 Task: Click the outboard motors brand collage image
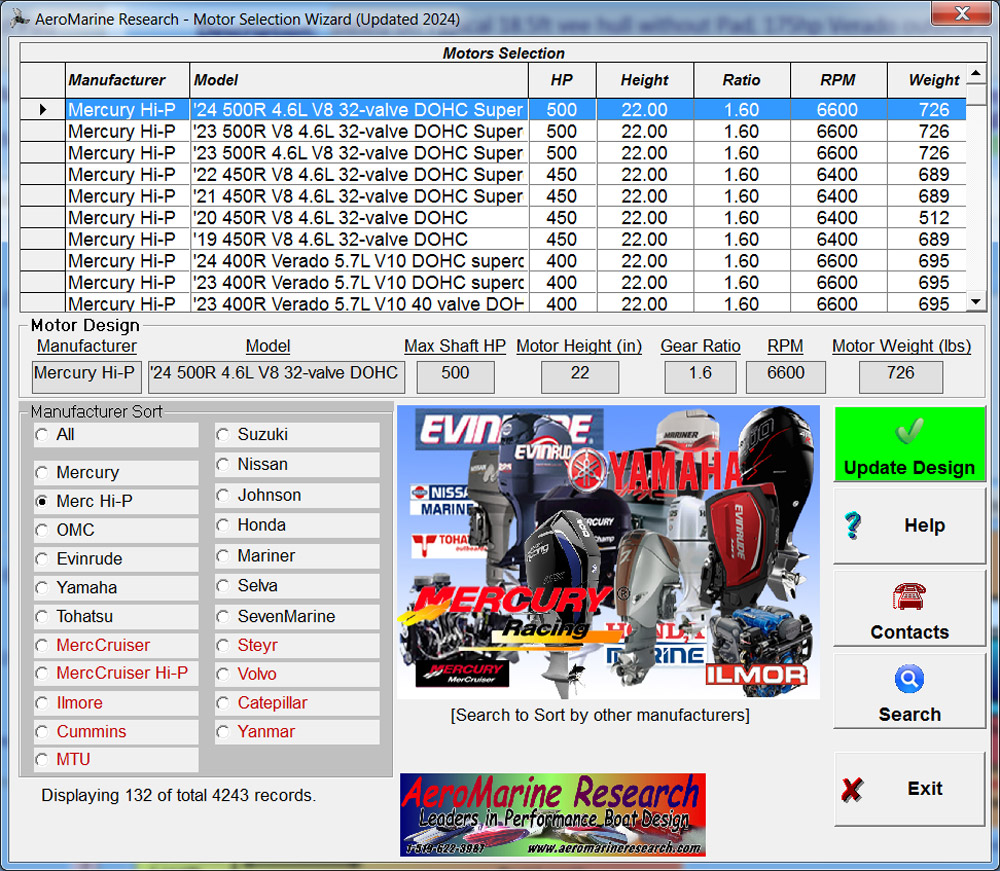pyautogui.click(x=608, y=552)
